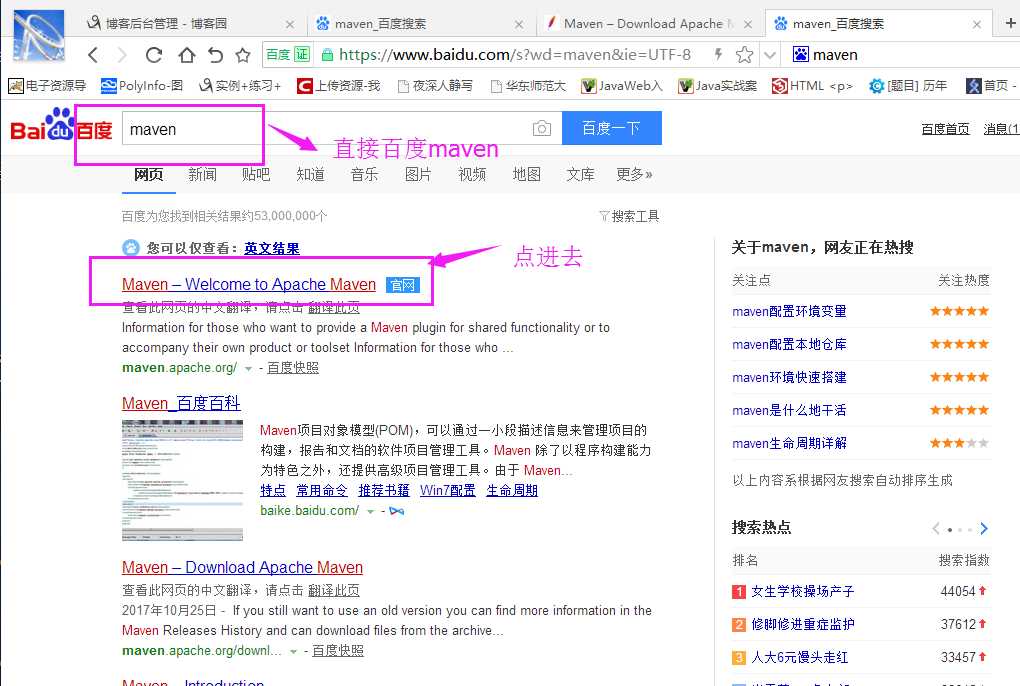
Task: Open 常用命令 sublink
Action: [x=321, y=490]
